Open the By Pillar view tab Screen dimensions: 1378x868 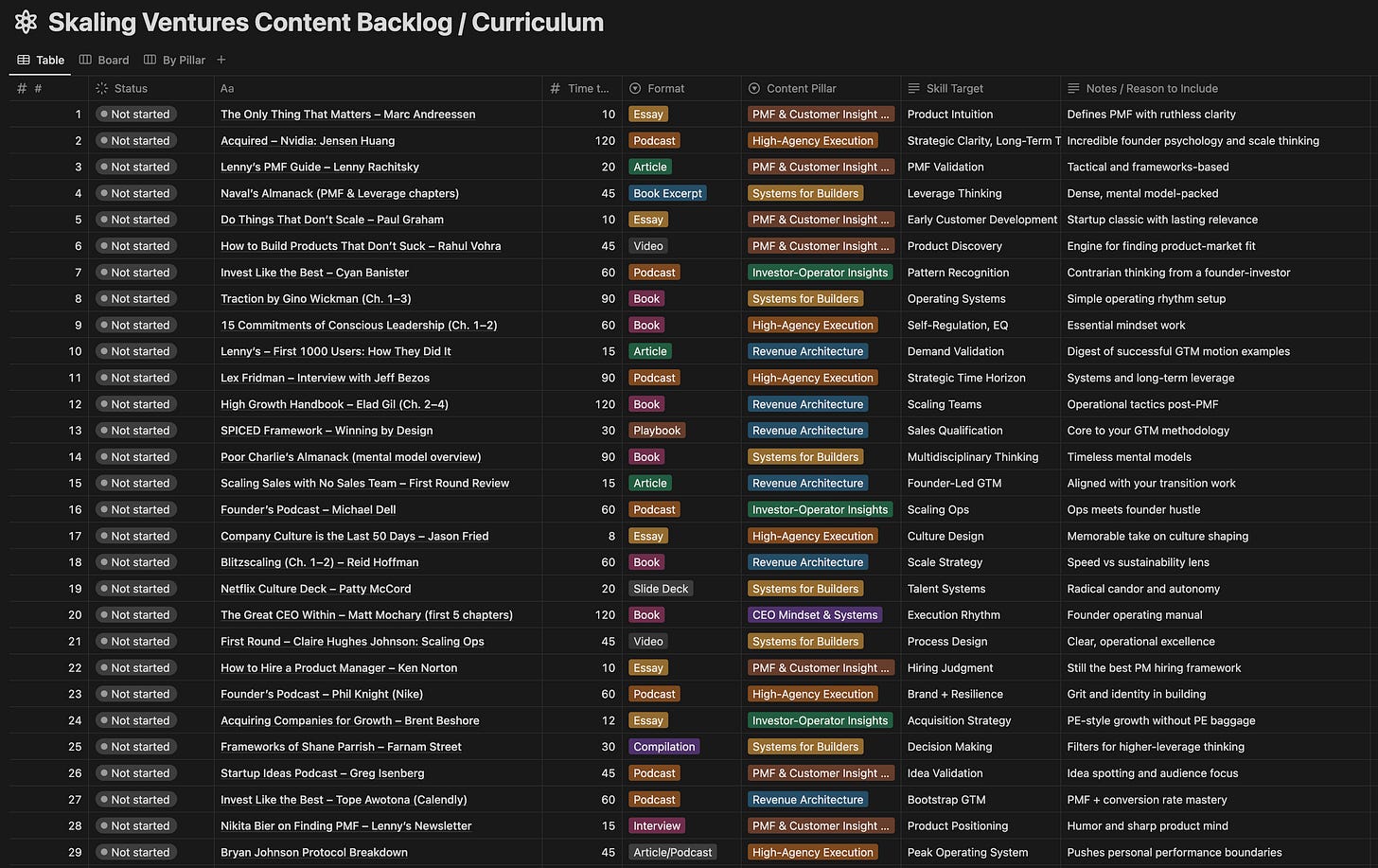pyautogui.click(x=174, y=60)
